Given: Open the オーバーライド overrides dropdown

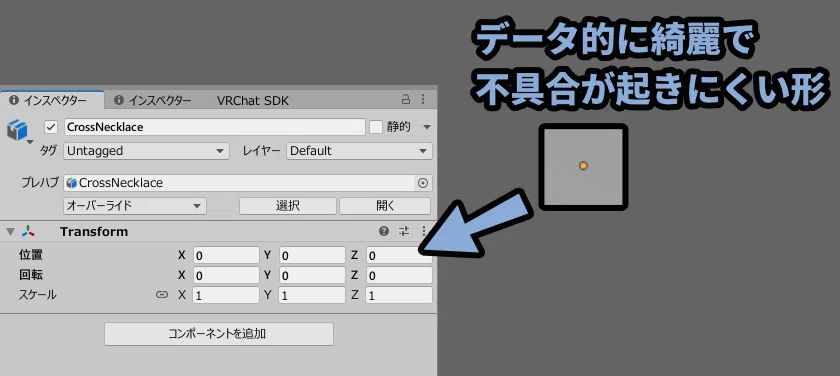Looking at the screenshot, I should (x=134, y=206).
